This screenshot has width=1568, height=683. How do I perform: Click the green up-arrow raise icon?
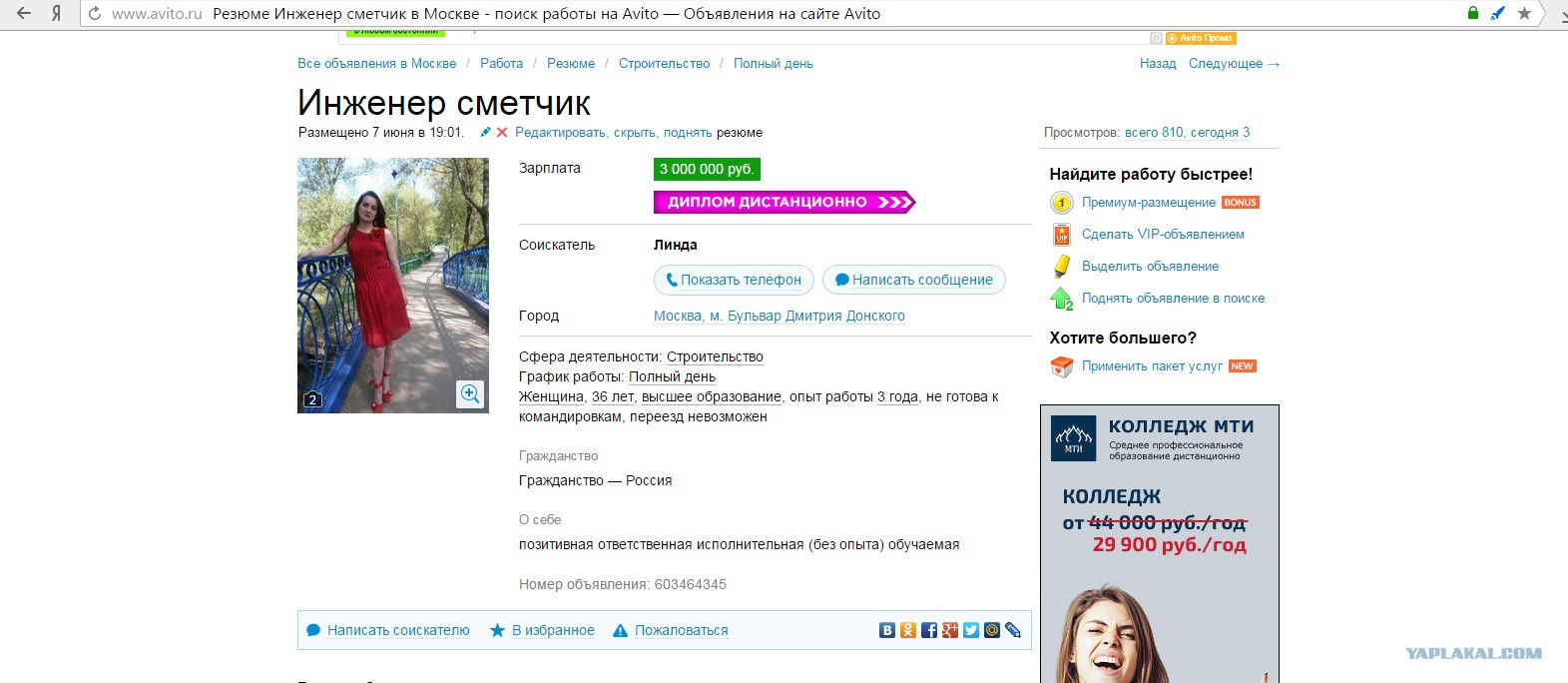pos(1062,299)
